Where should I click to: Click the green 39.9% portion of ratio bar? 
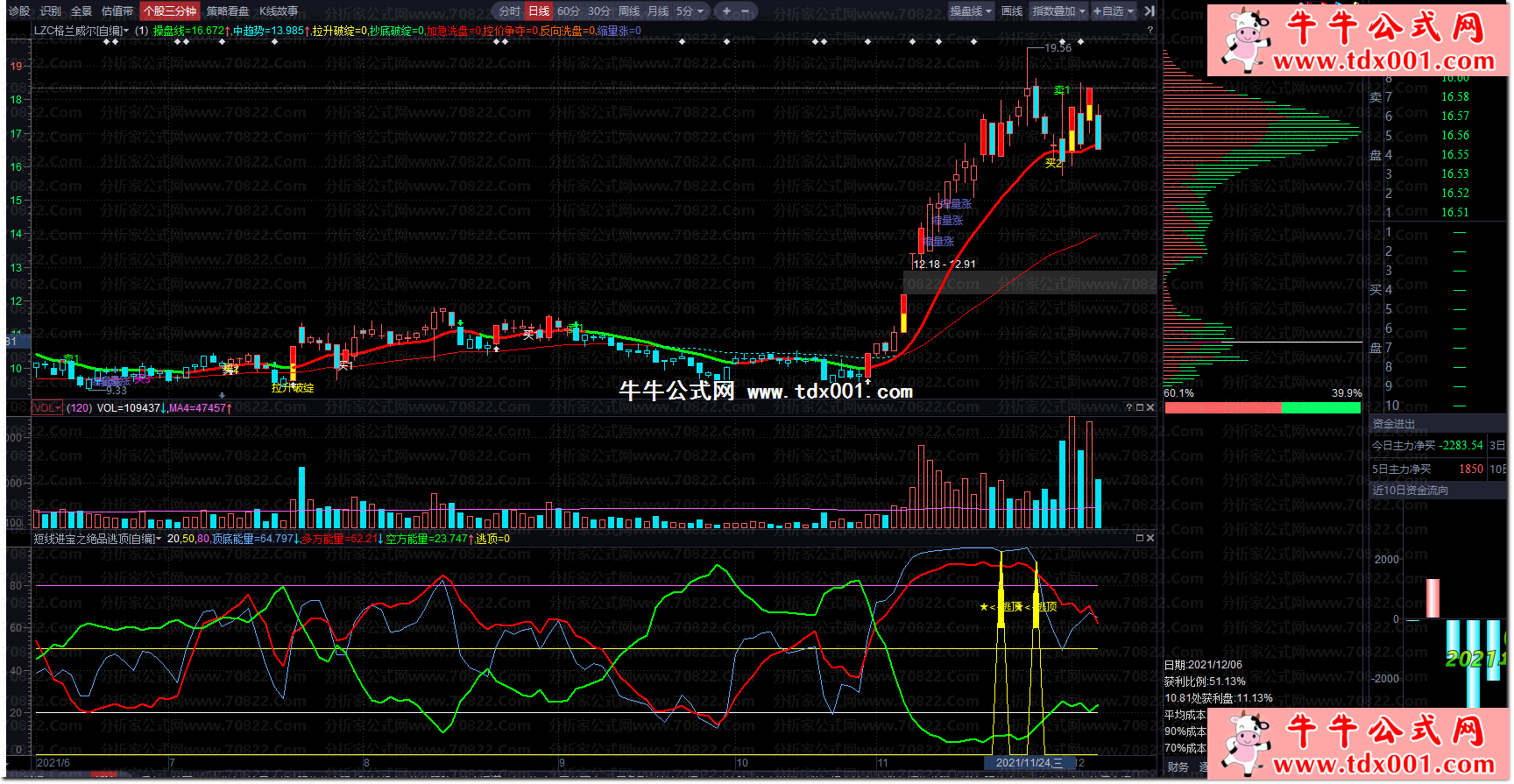click(1321, 408)
